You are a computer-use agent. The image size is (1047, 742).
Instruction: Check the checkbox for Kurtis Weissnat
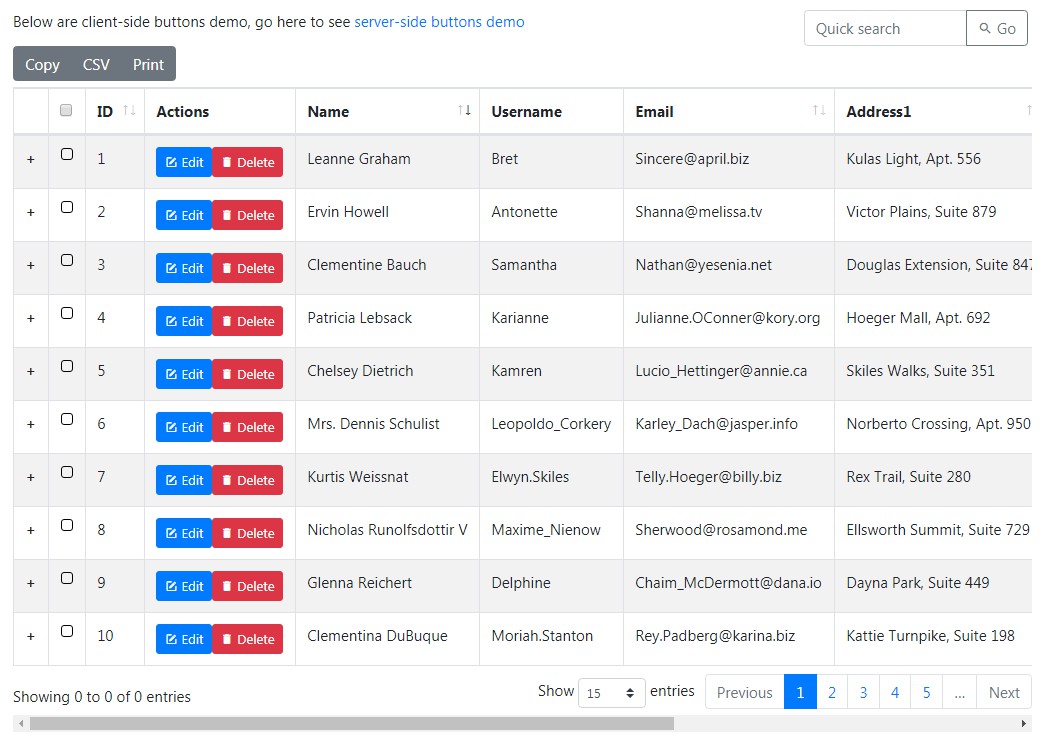click(66, 471)
